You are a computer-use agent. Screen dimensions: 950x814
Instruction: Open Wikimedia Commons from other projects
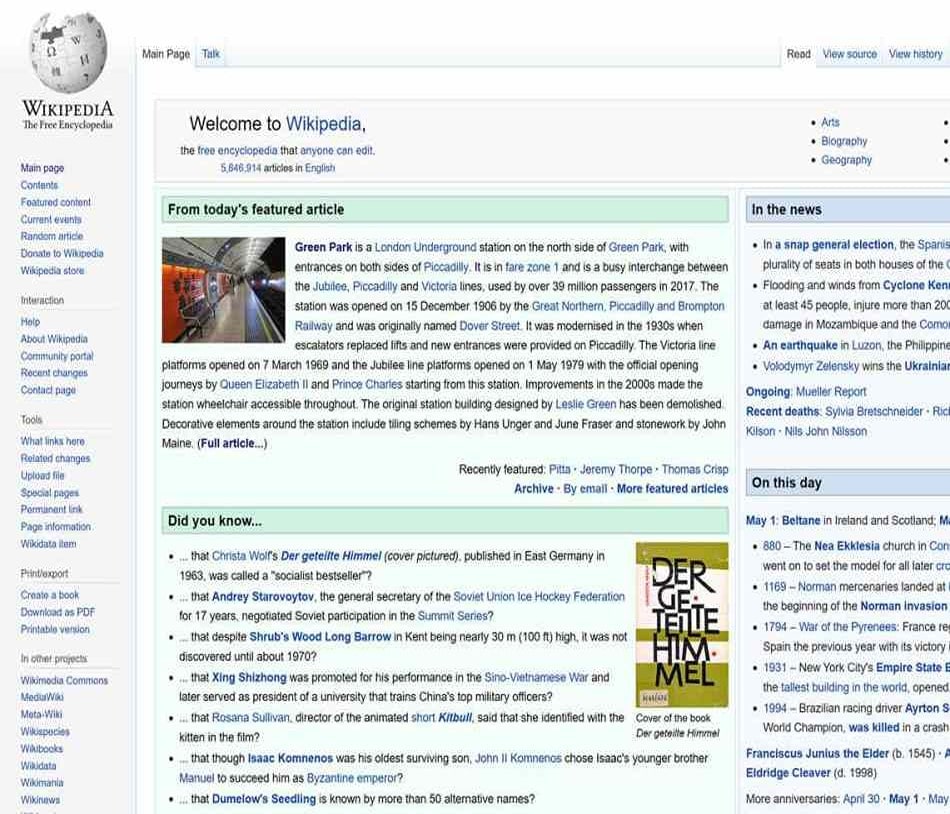(x=66, y=680)
